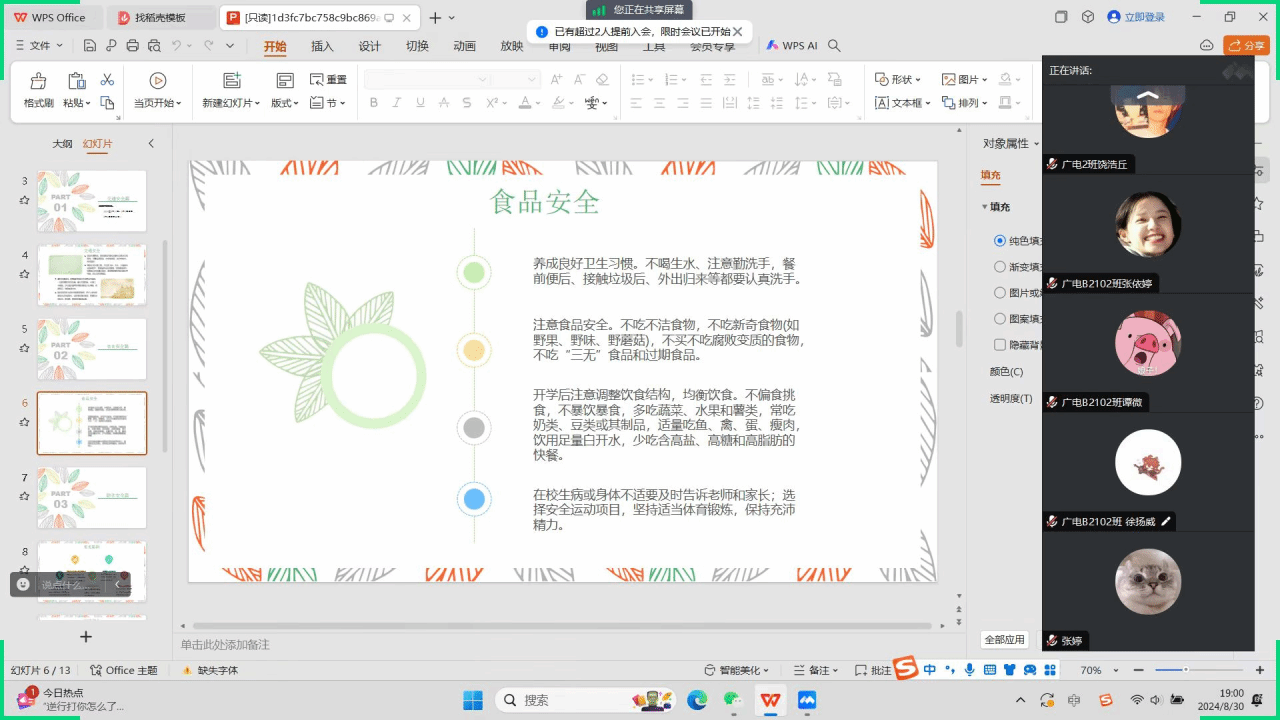Click the New Slide (新建幻灯片) icon

tap(232, 81)
